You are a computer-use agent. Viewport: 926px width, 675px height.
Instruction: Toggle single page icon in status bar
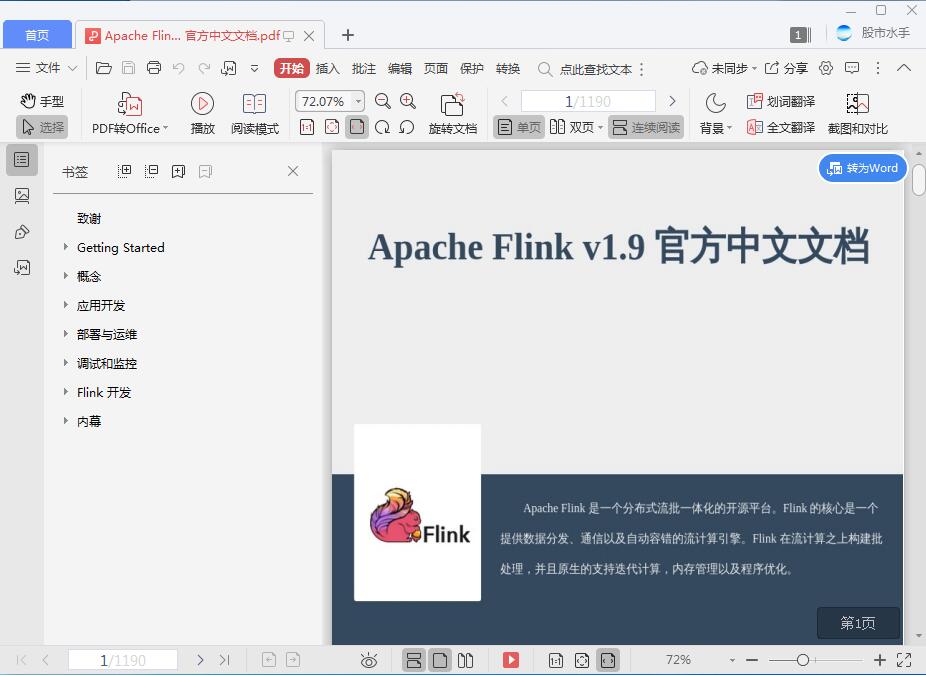(440, 660)
